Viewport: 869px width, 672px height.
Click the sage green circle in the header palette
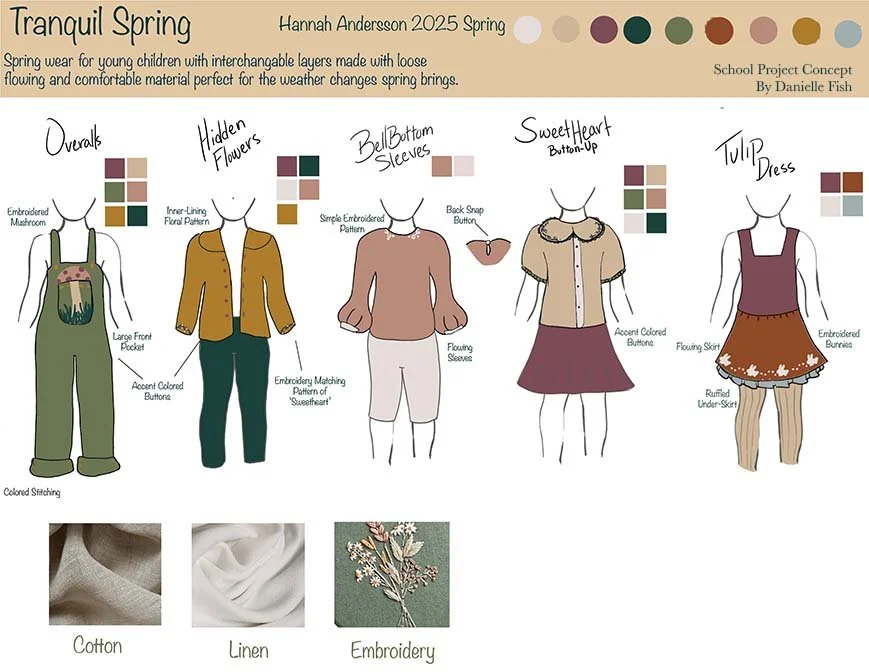click(x=678, y=30)
